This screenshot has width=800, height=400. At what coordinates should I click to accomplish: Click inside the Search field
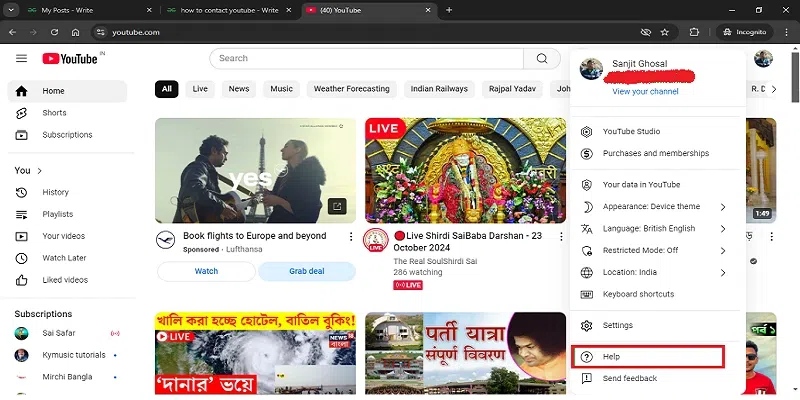tap(366, 58)
